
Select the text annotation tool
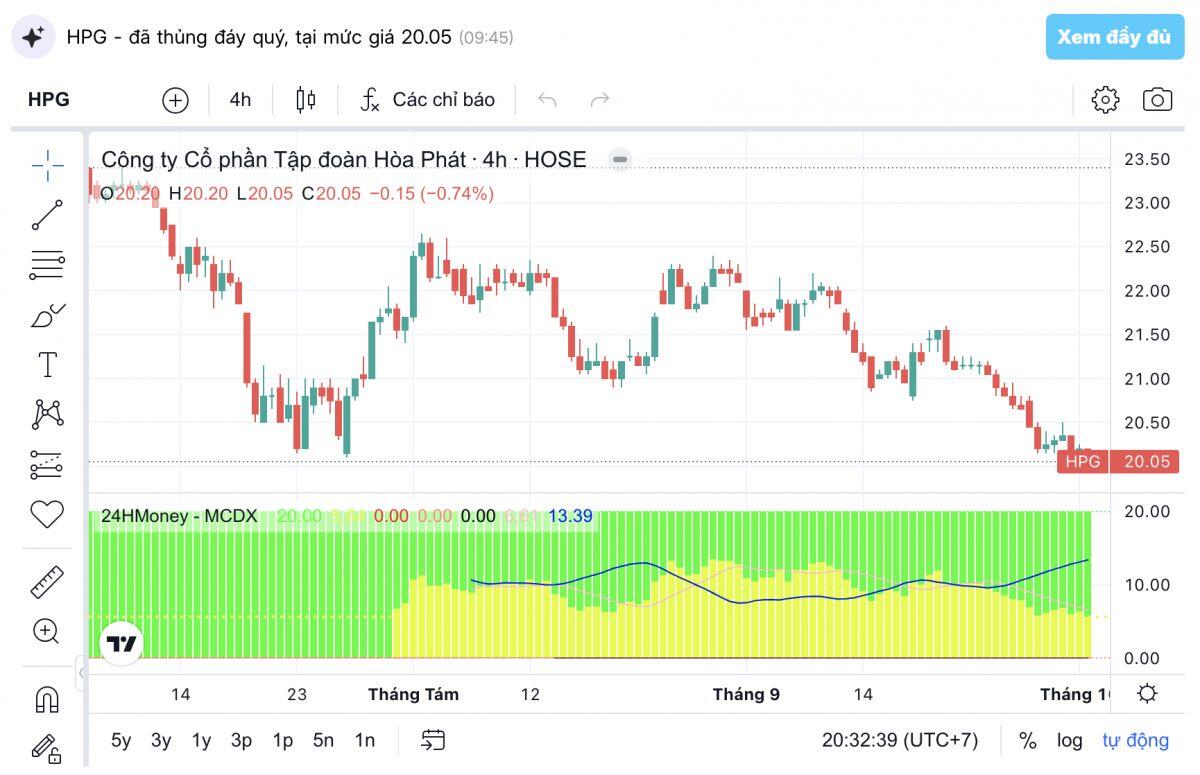[47, 365]
